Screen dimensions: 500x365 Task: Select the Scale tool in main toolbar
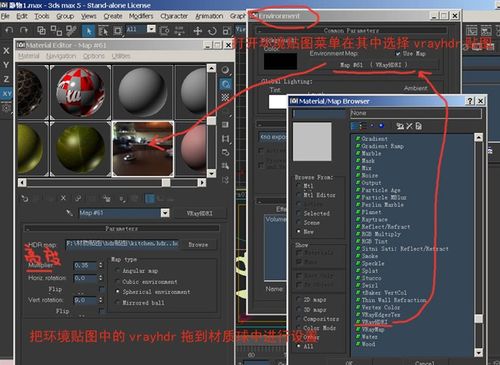pos(227,31)
